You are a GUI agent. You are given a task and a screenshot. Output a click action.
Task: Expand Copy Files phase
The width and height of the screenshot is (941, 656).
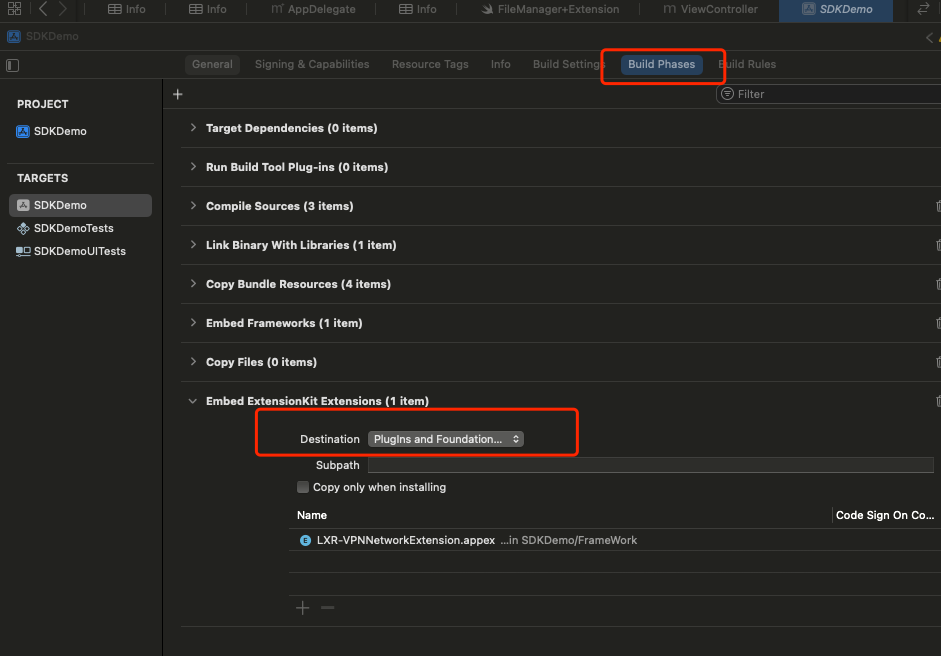pos(193,362)
